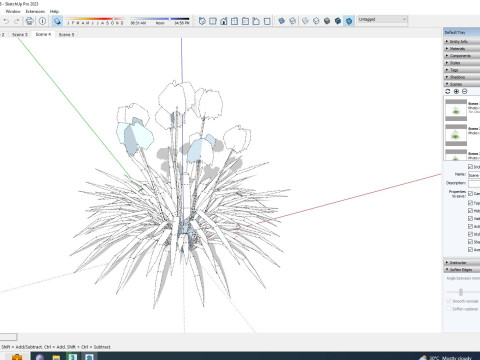Image resolution: width=480 pixels, height=360 pixels.
Task: Open the briefcase app in taskbar
Action: coord(17,357)
